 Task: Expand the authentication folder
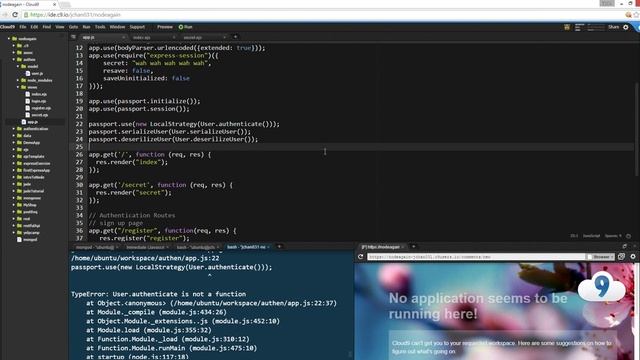pyautogui.click(x=14, y=129)
